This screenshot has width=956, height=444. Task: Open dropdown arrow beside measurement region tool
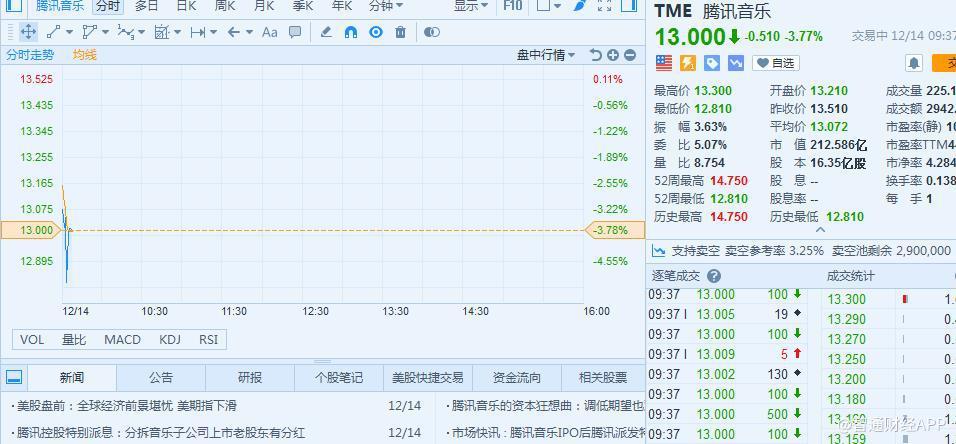point(177,32)
